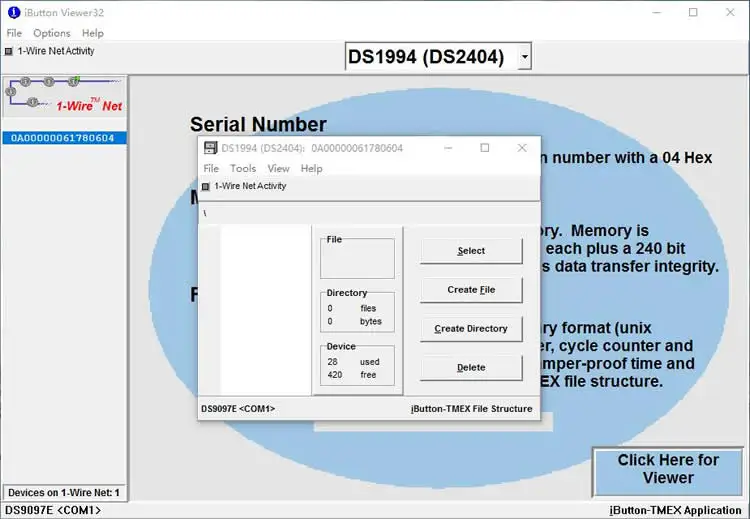Image resolution: width=750 pixels, height=519 pixels.
Task: Click 'iButton-TMEX Application' status text
Action: (675, 510)
